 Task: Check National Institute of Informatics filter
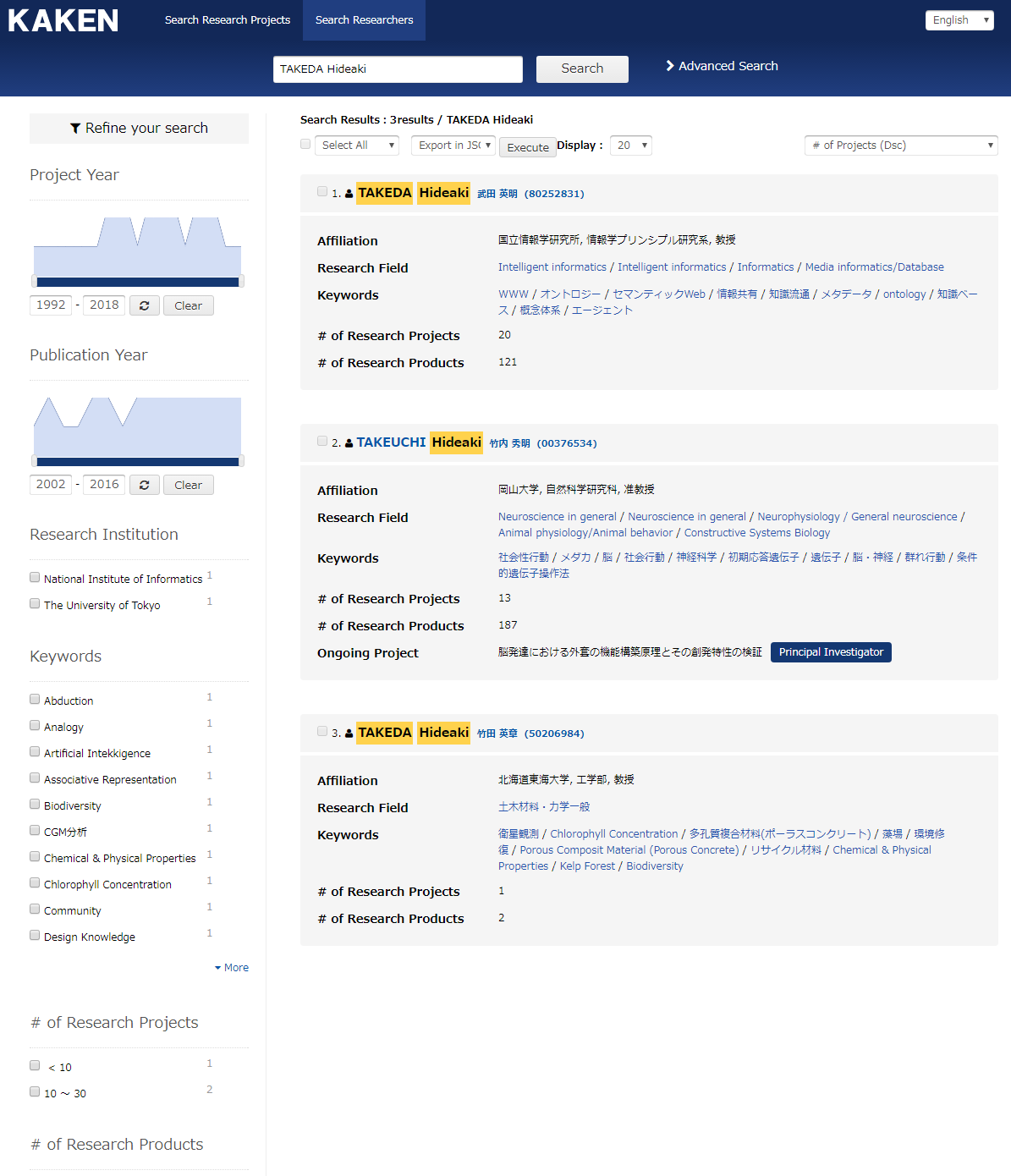35,578
